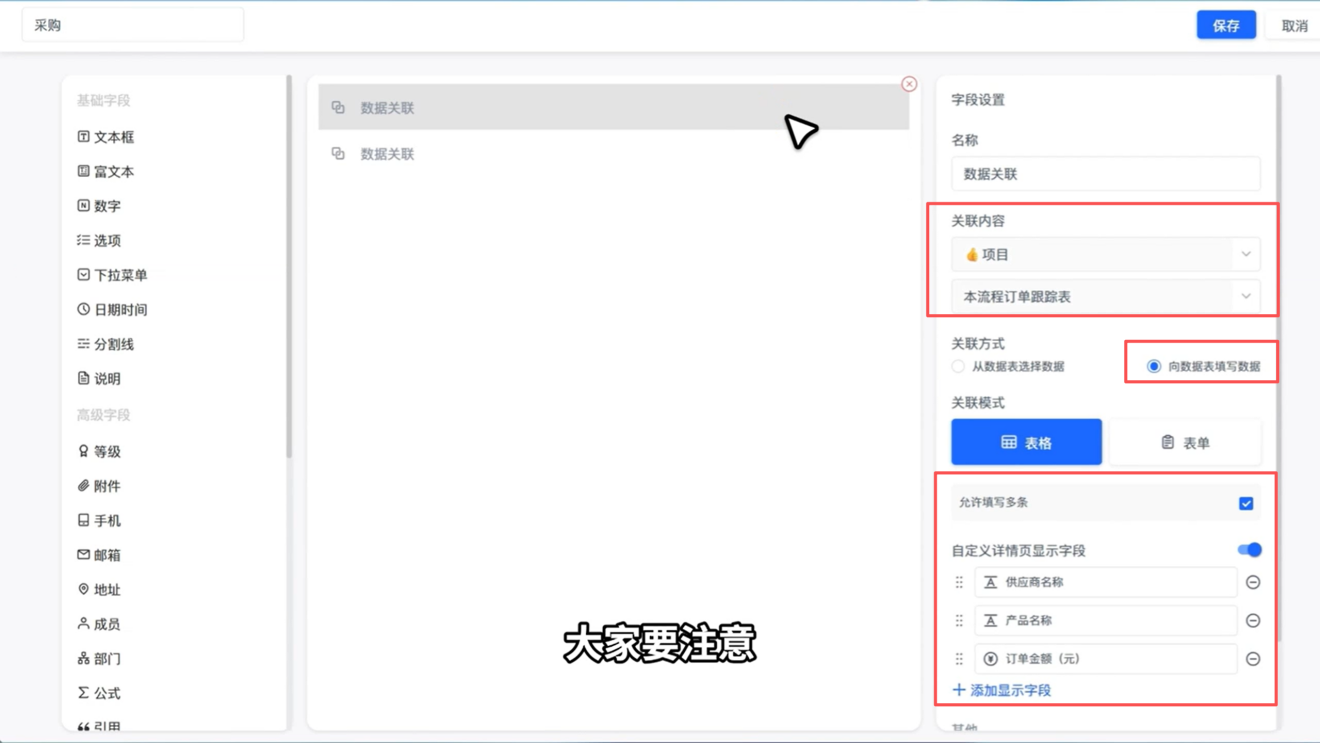Click the 选项 list icon

click(x=84, y=240)
